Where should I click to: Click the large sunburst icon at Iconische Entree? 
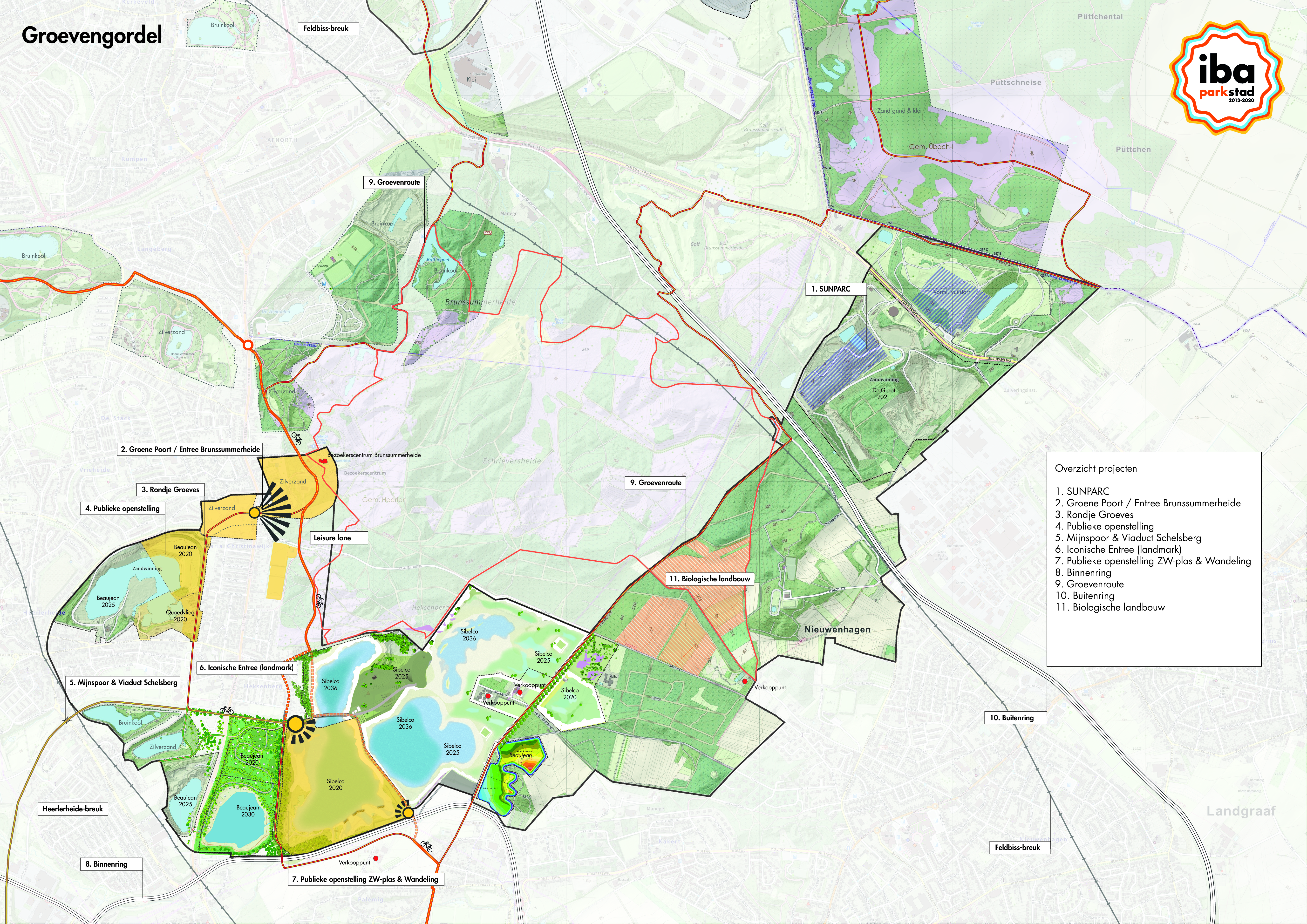coord(295,724)
